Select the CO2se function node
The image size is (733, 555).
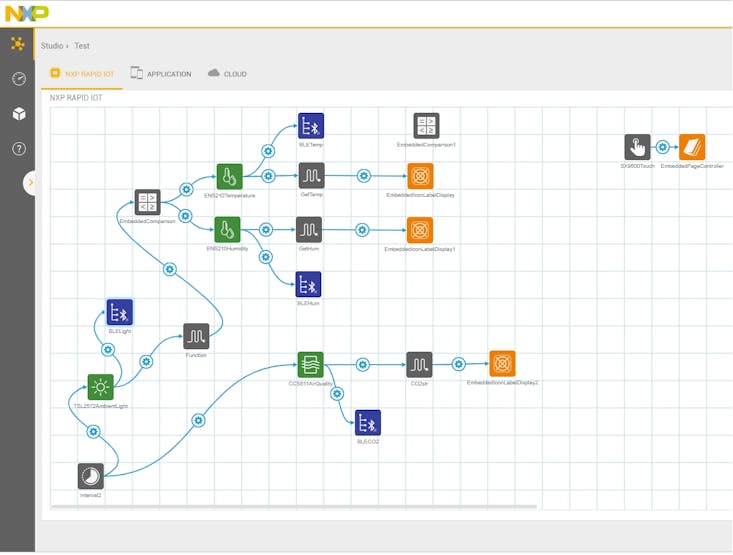click(x=419, y=365)
